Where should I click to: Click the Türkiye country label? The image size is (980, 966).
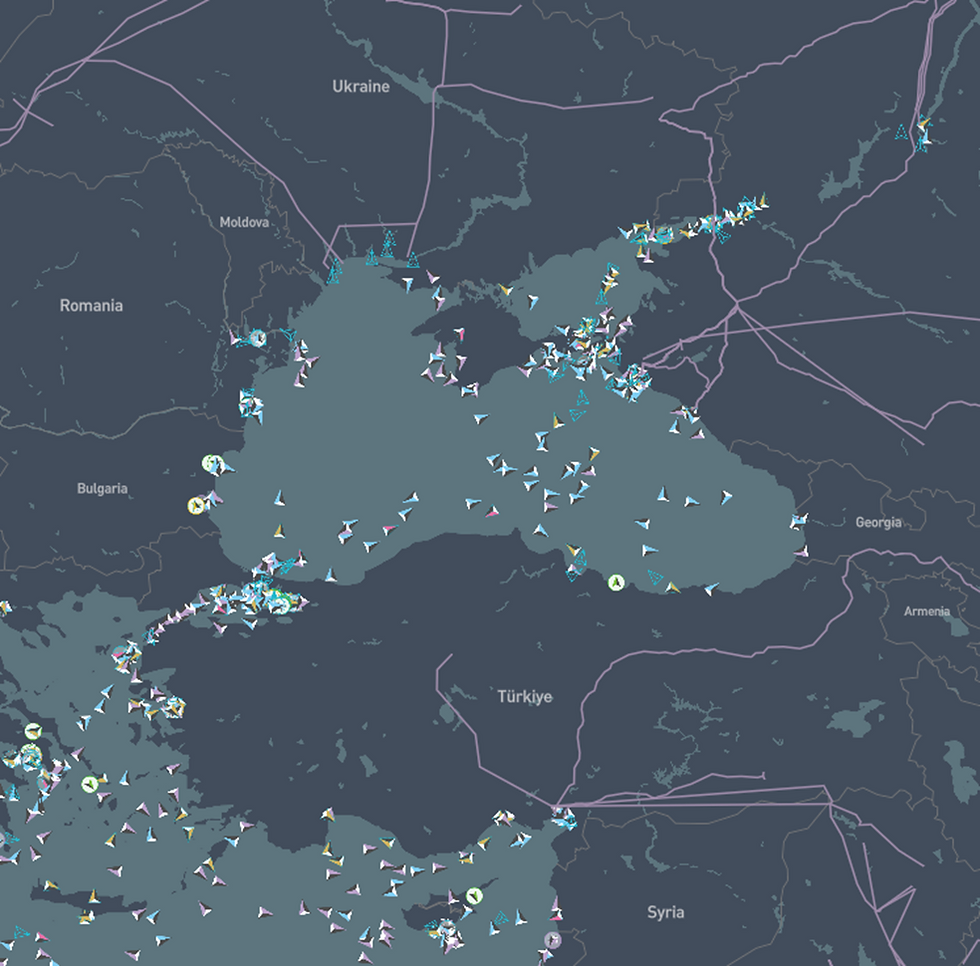pyautogui.click(x=525, y=696)
